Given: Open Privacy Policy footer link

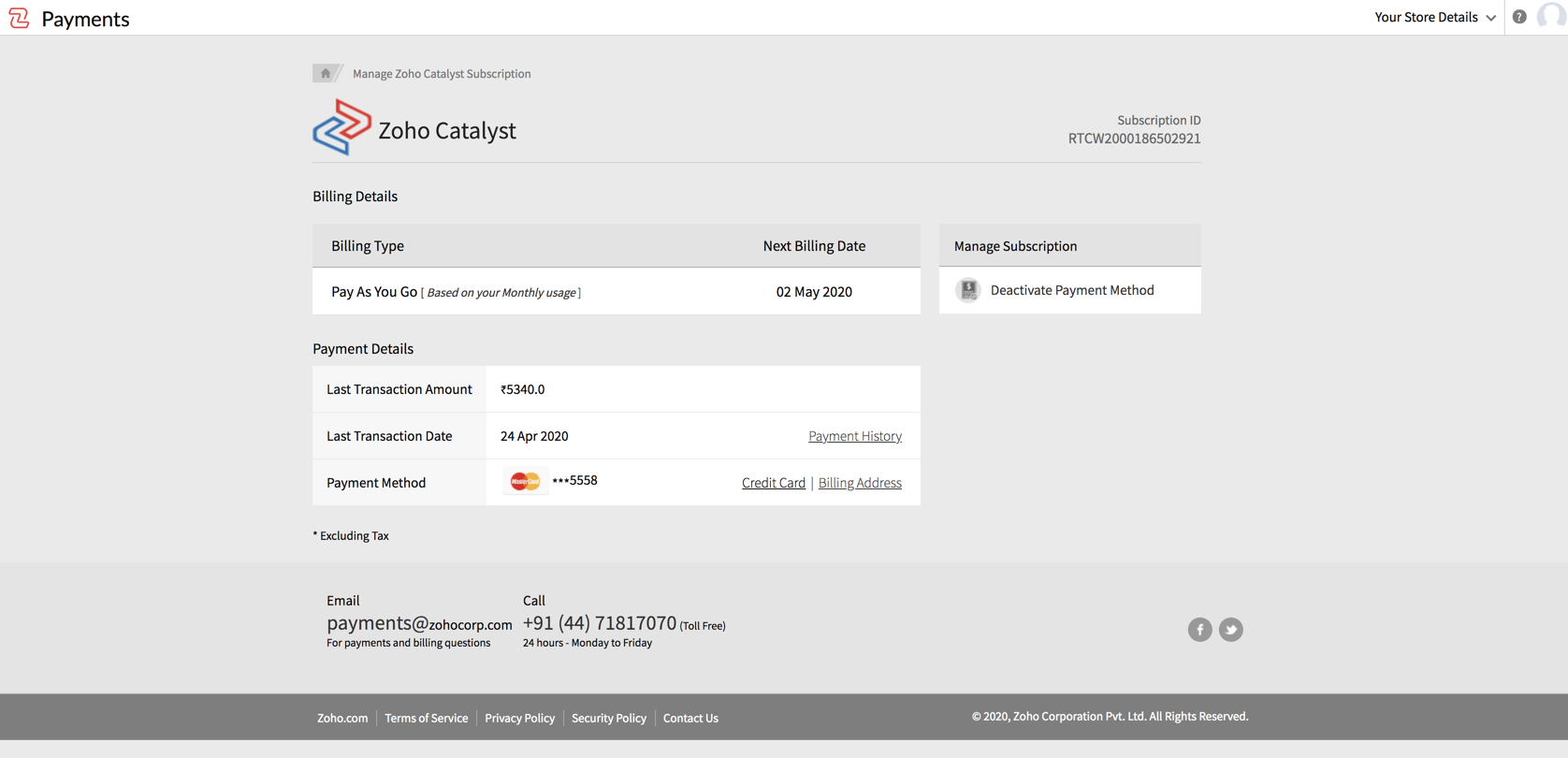Looking at the screenshot, I should [519, 718].
